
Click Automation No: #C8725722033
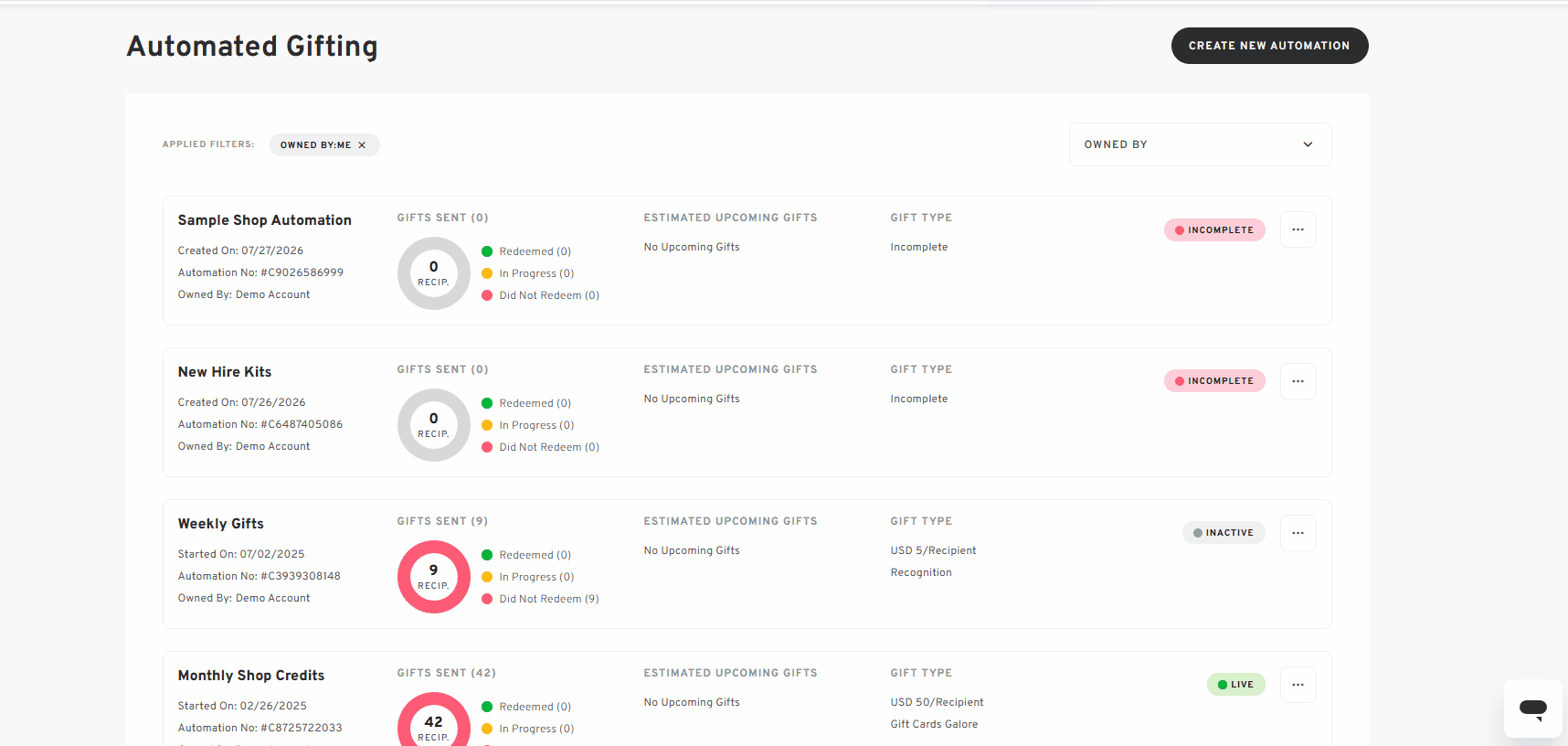260,728
